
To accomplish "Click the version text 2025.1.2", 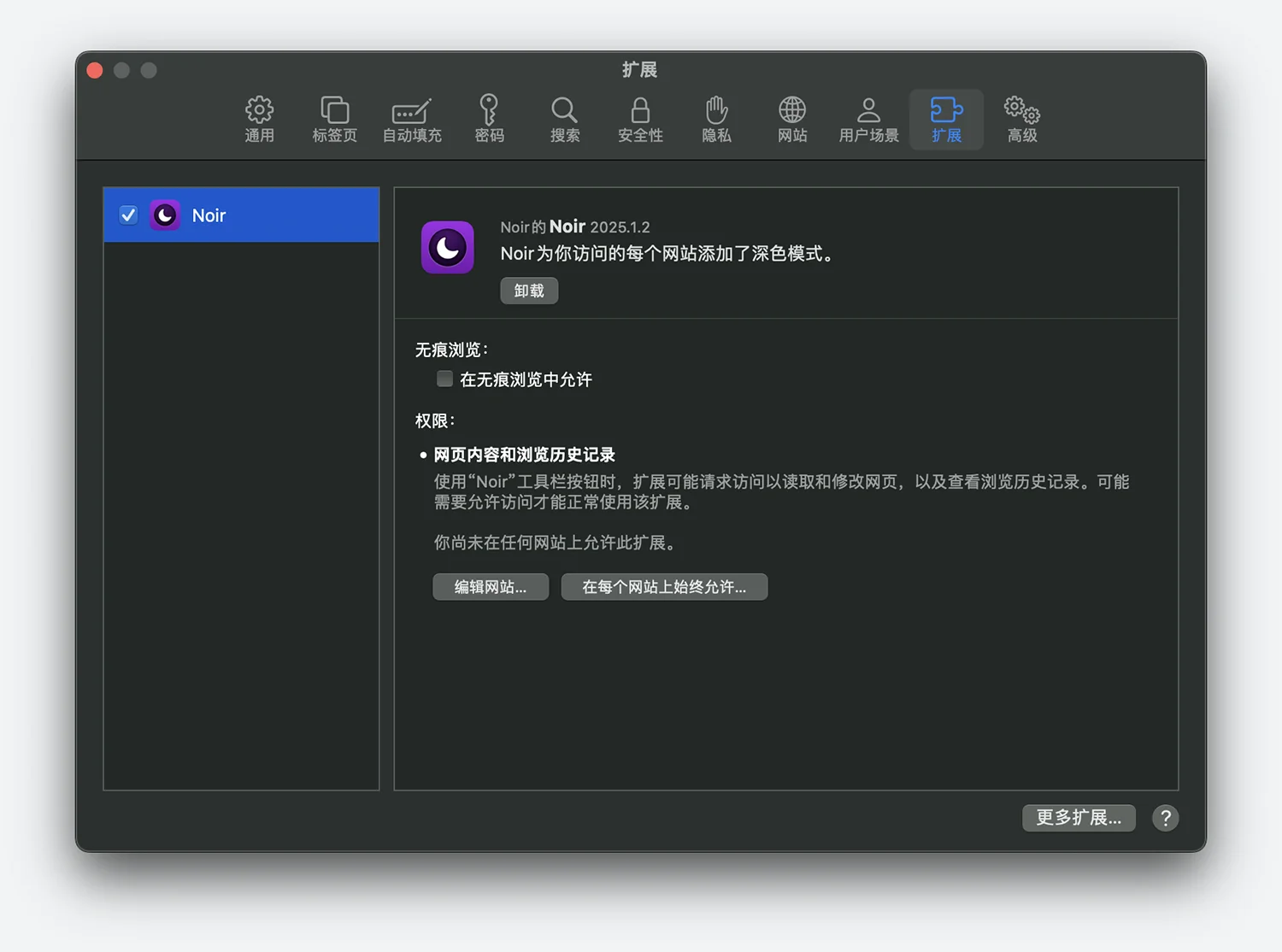I will 620,227.
